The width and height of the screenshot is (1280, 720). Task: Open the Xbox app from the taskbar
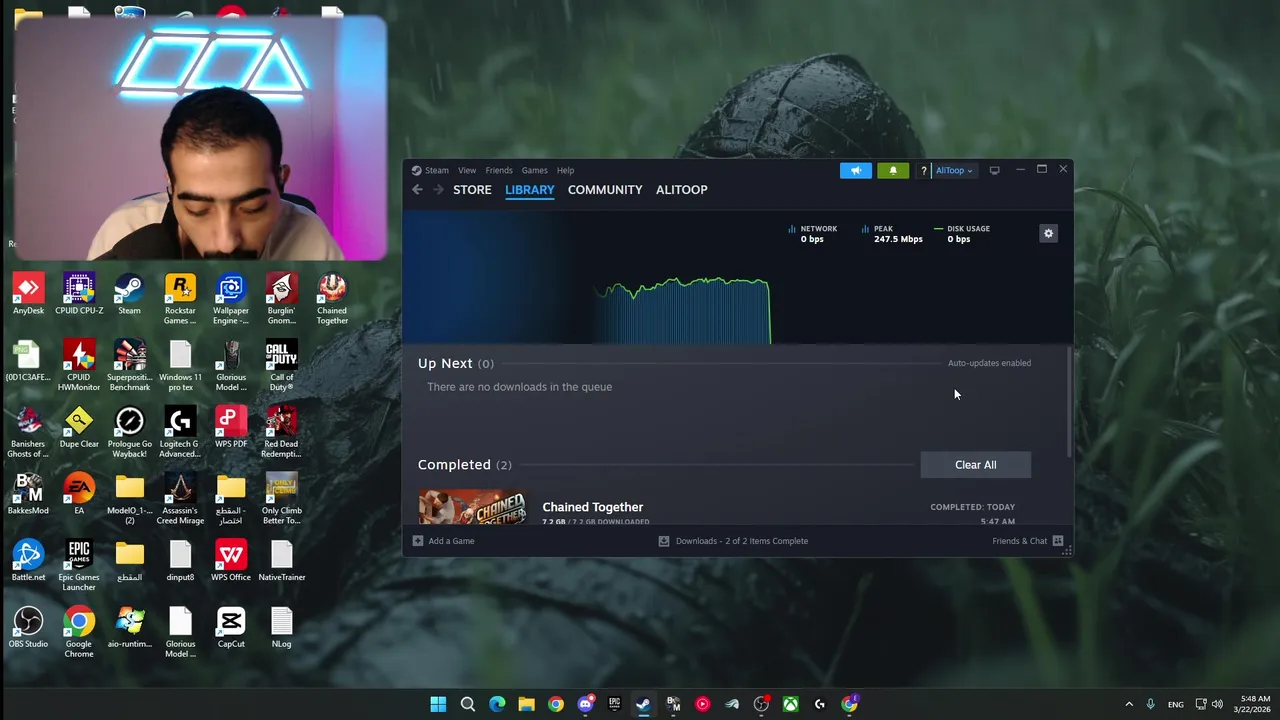[790, 704]
